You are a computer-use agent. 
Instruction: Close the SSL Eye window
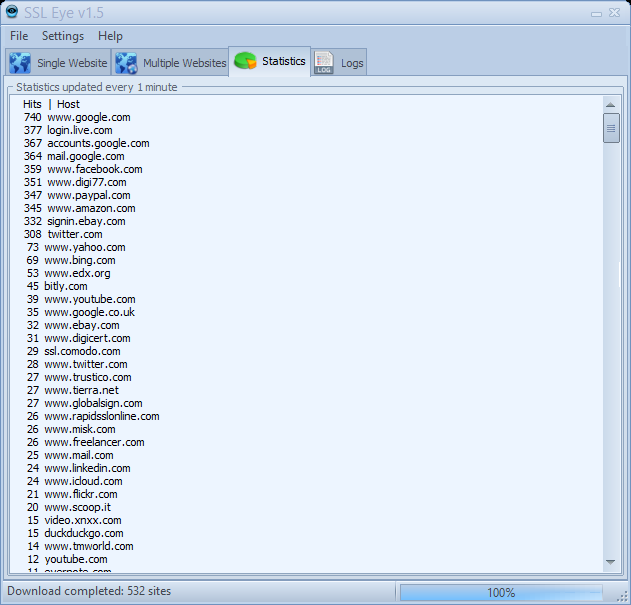click(615, 13)
